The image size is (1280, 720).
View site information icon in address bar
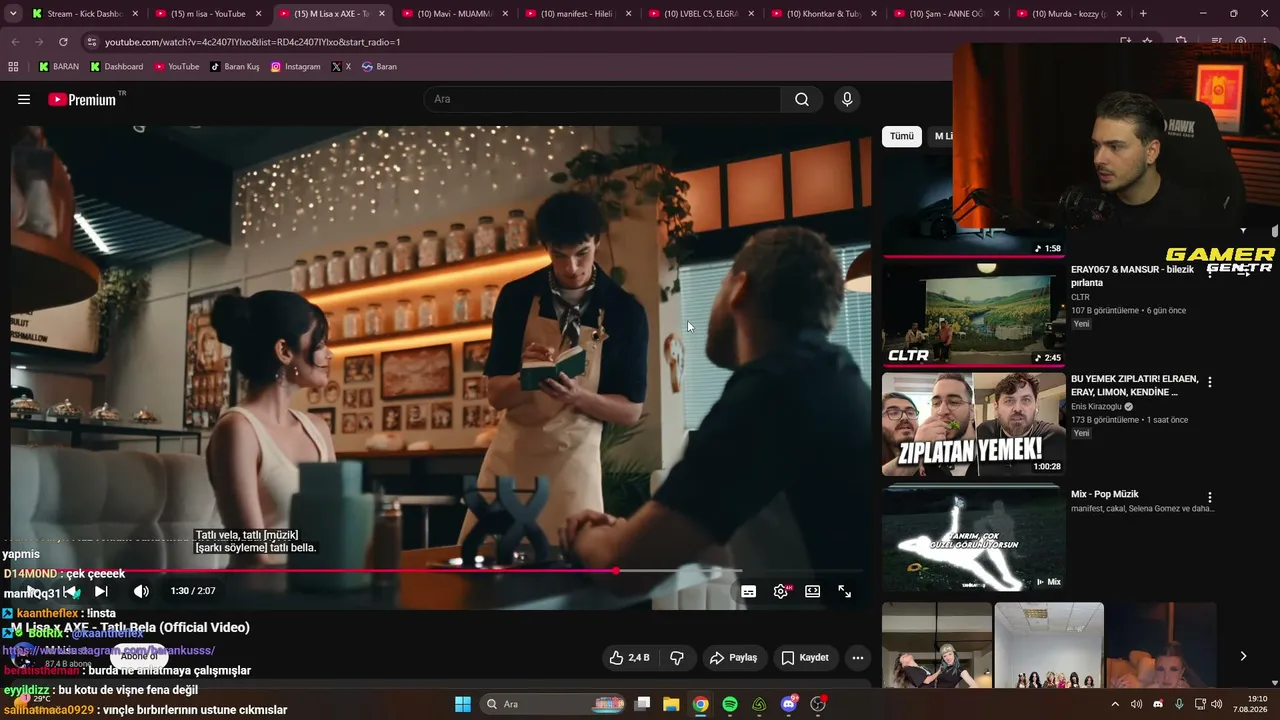point(91,42)
